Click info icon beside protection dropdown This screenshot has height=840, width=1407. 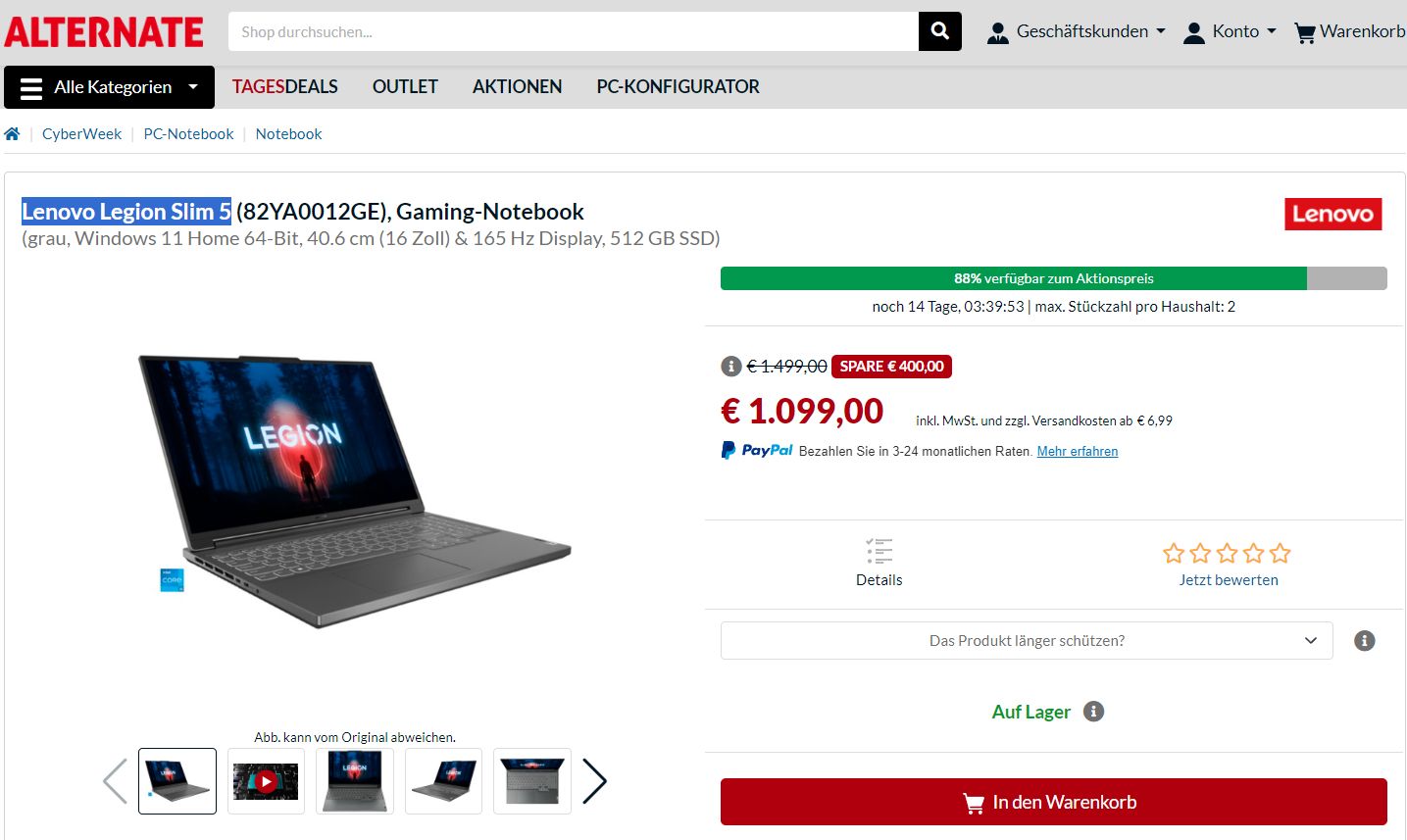[x=1364, y=641]
